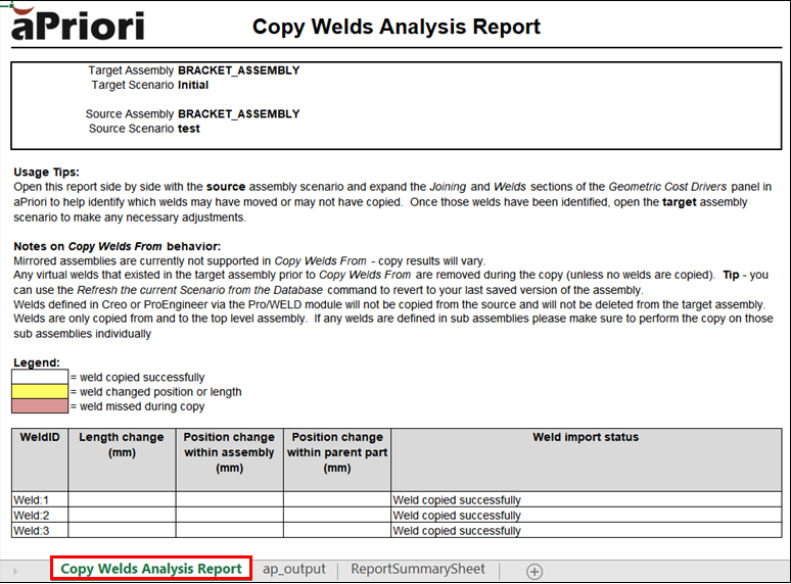Click the import status for Weld:1
Viewport: 791px width, 584px height.
point(585,500)
